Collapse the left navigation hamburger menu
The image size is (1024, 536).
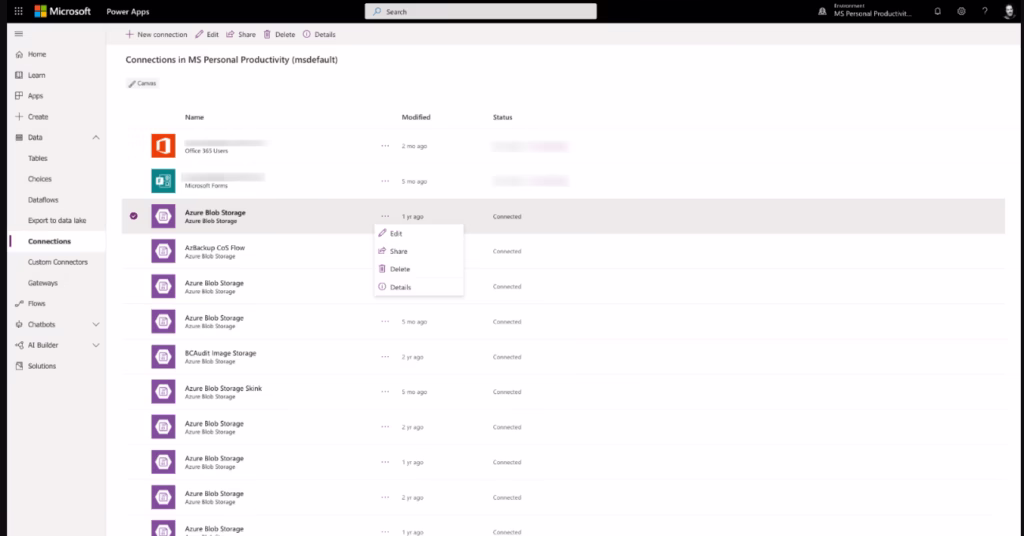(x=19, y=34)
